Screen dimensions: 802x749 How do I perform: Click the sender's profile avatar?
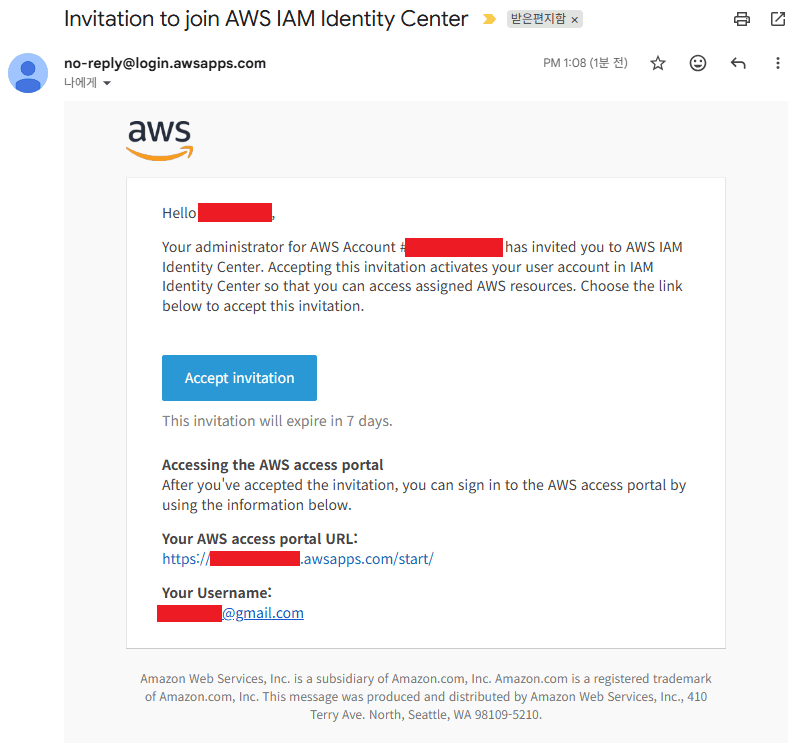[x=28, y=73]
